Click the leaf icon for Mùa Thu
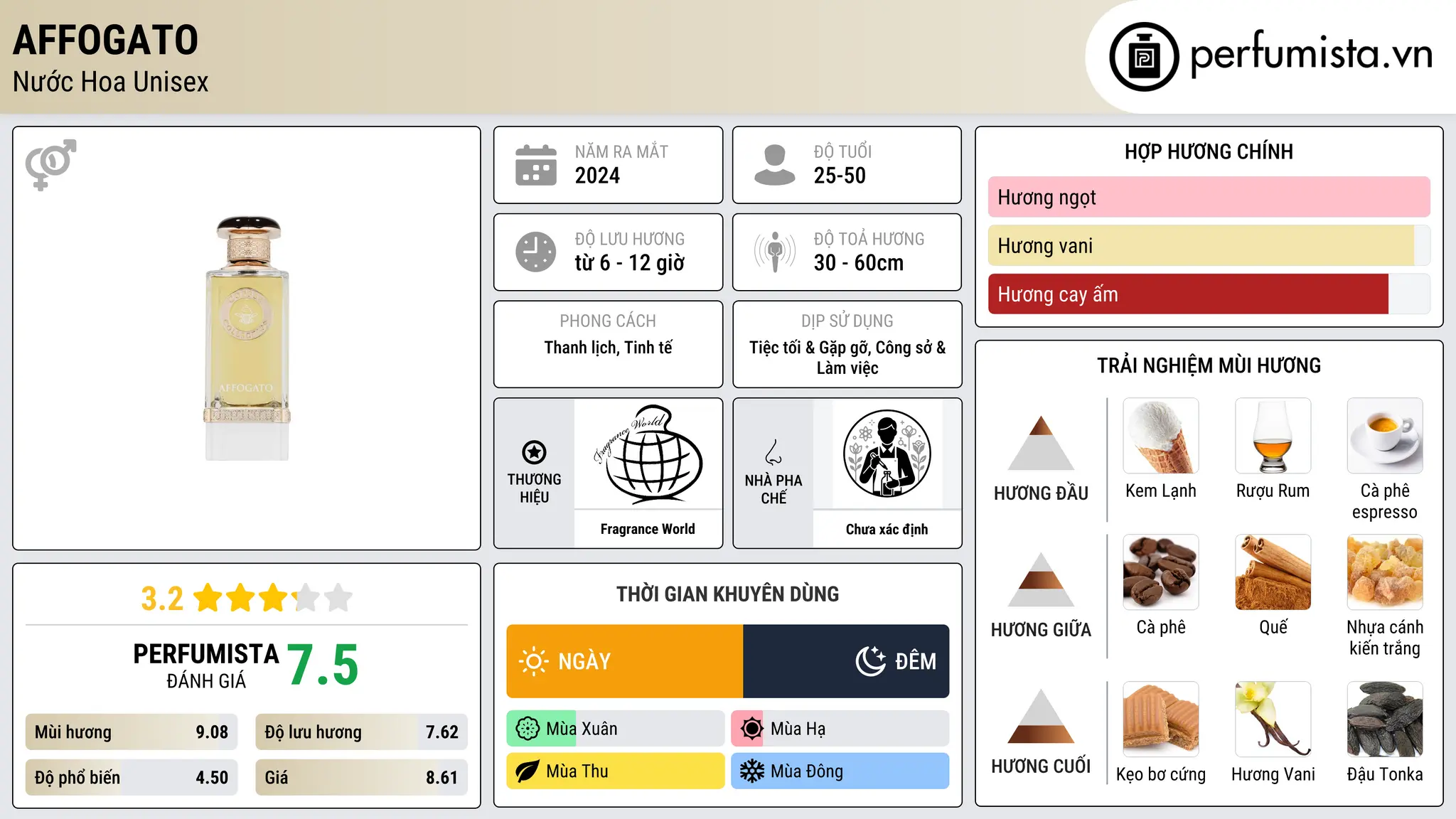The height and width of the screenshot is (819, 1456). pos(528,771)
